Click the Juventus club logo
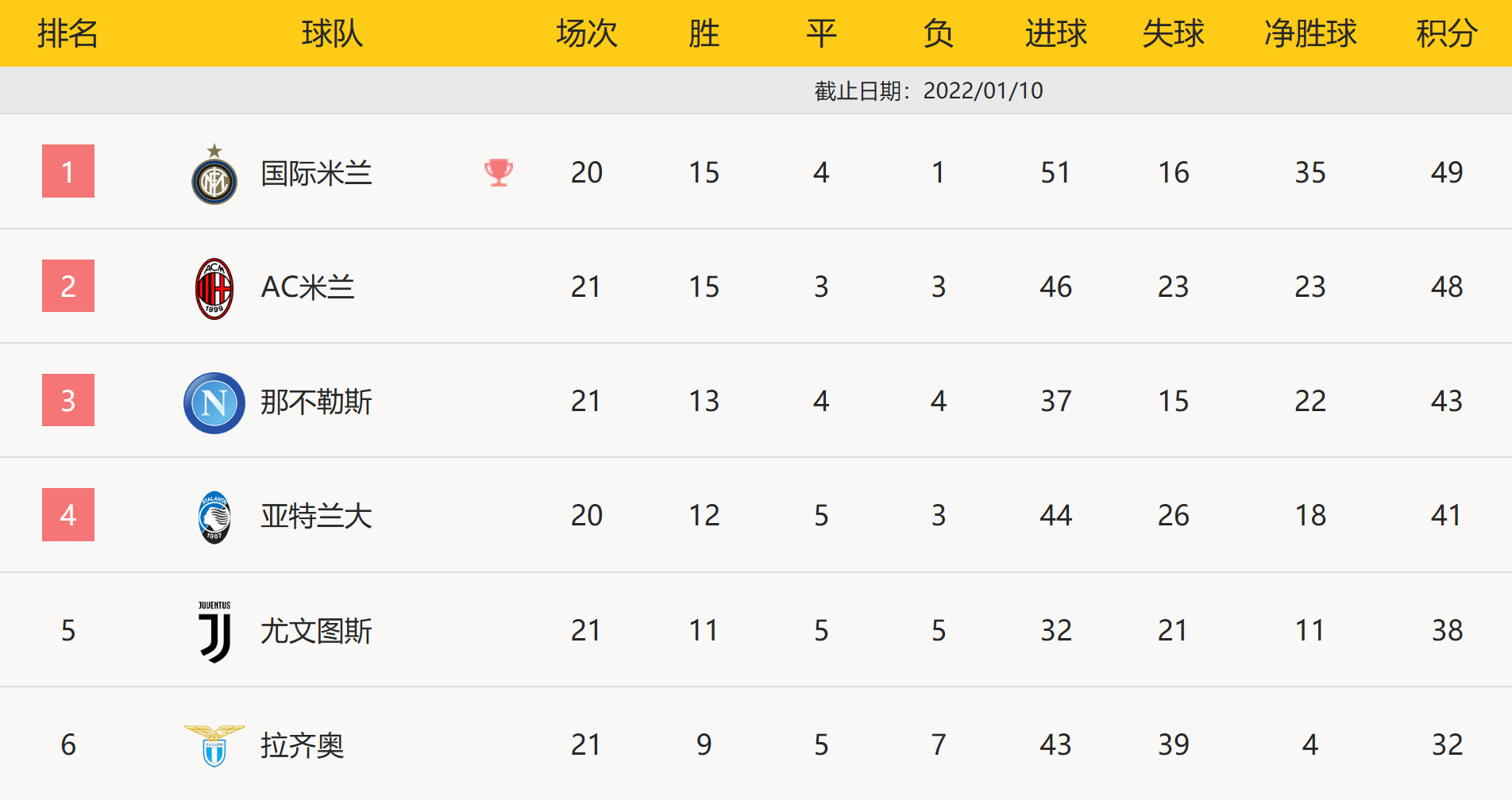 tap(214, 632)
